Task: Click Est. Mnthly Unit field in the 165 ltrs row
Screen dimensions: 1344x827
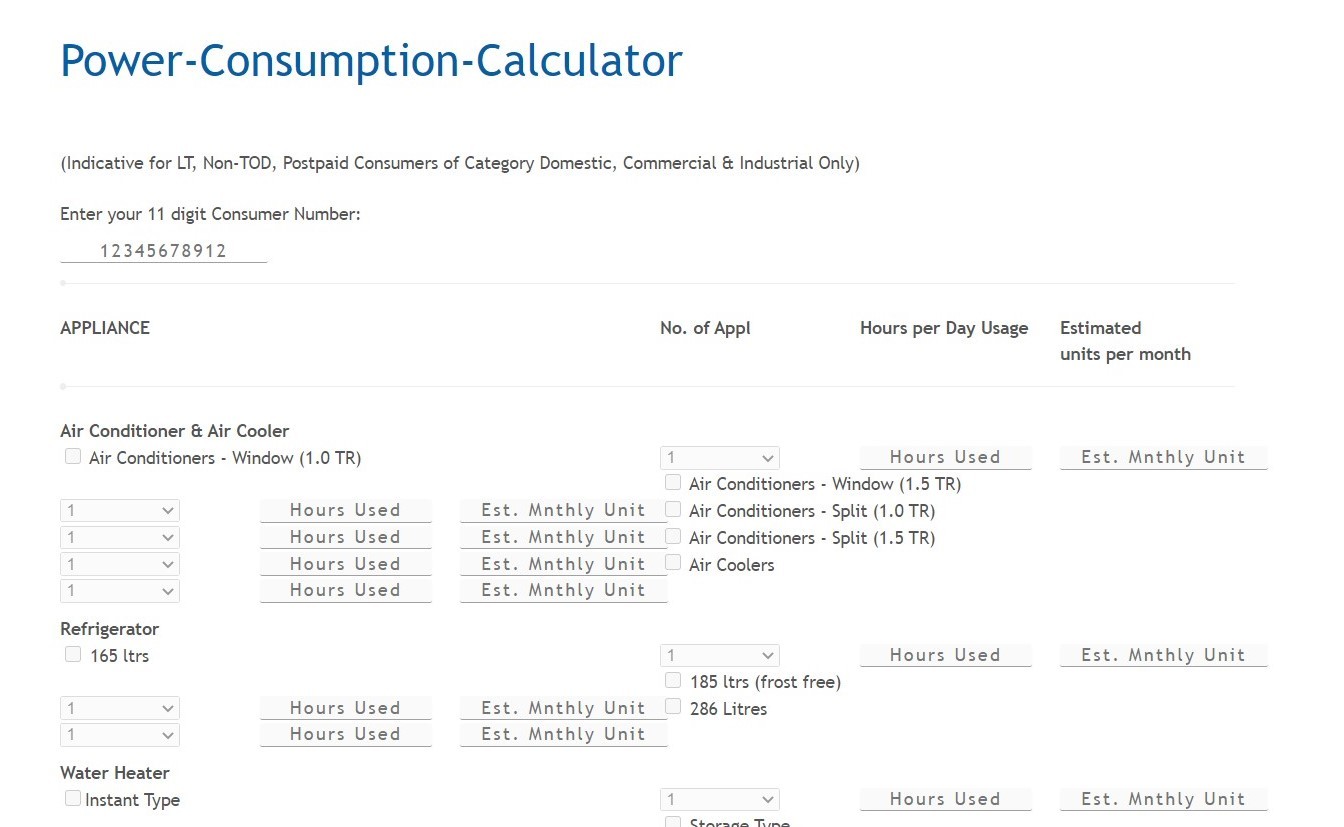Action: coord(1163,655)
